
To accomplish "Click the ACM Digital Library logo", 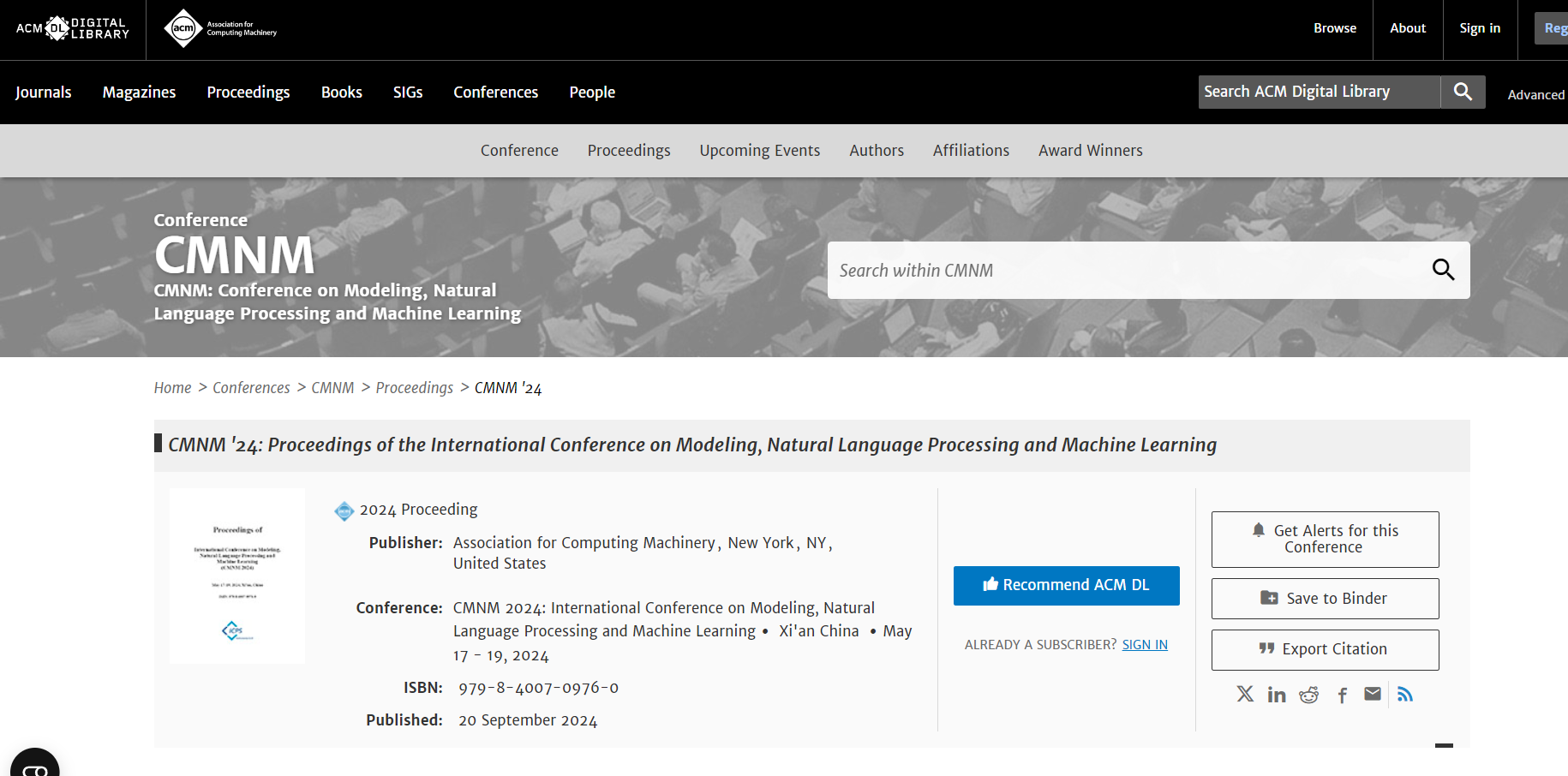I will pyautogui.click(x=73, y=28).
